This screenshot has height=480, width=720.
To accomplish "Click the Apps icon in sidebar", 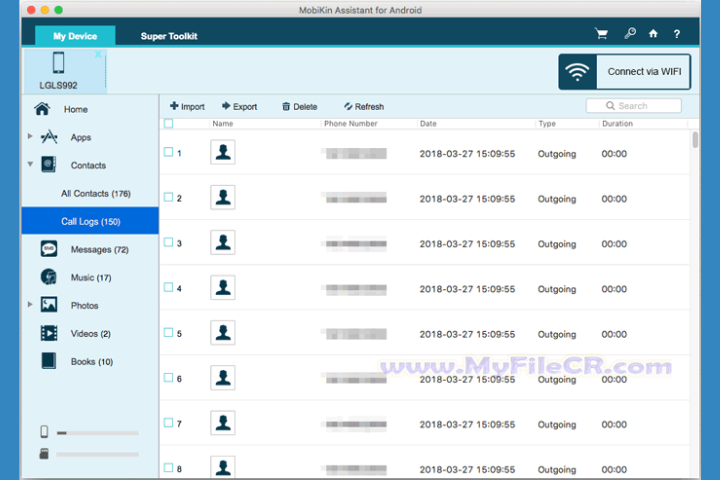I will 49,137.
